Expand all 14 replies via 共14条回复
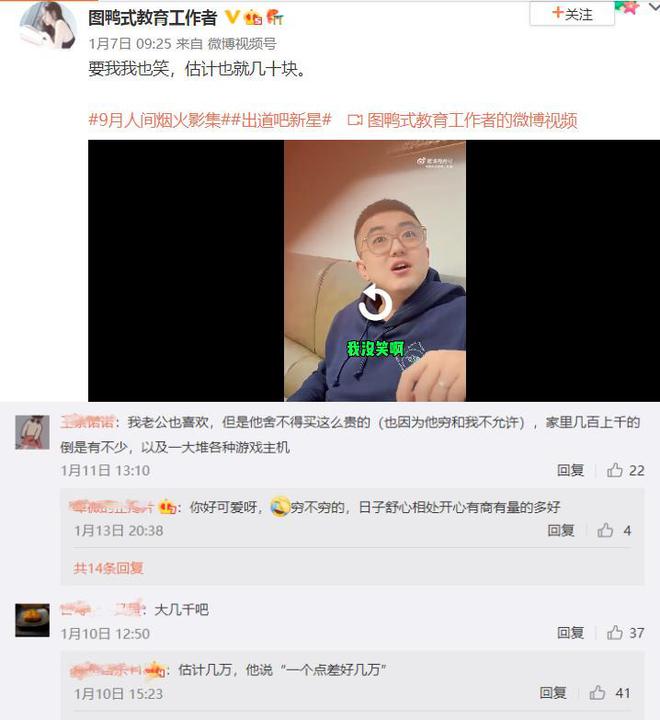 pyautogui.click(x=108, y=568)
